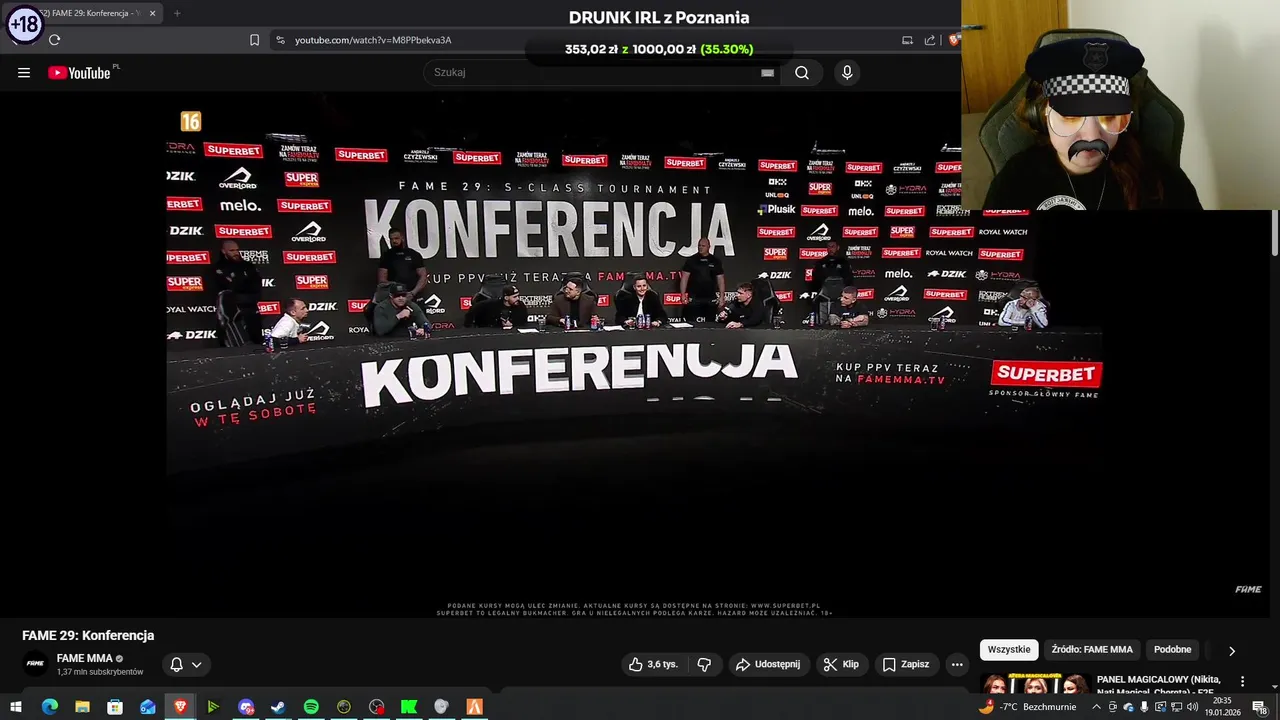Select the Źródło: FAME MMA chip
The image size is (1280, 720).
click(1092, 650)
